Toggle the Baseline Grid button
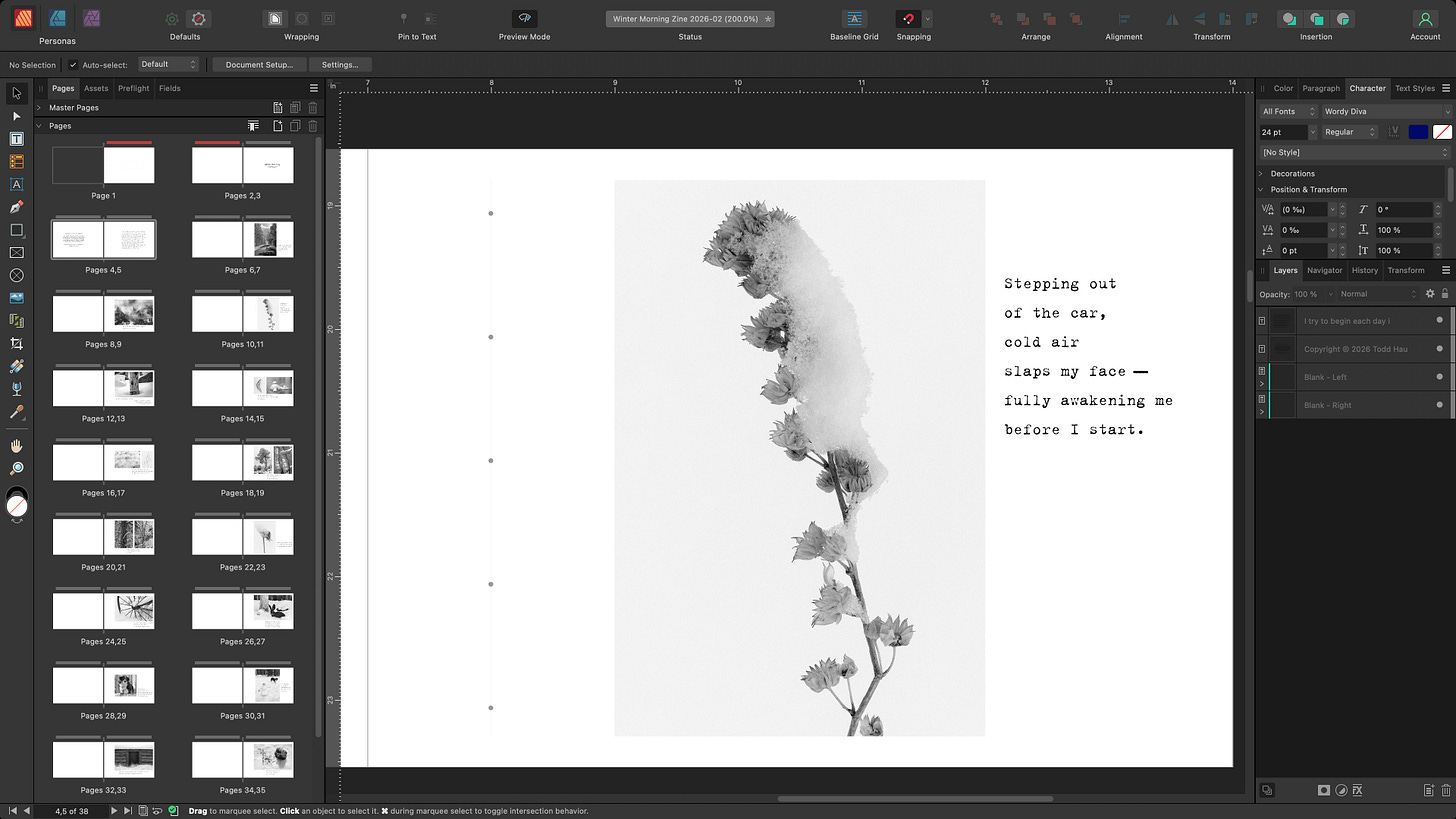The height and width of the screenshot is (819, 1456). pyautogui.click(x=854, y=19)
